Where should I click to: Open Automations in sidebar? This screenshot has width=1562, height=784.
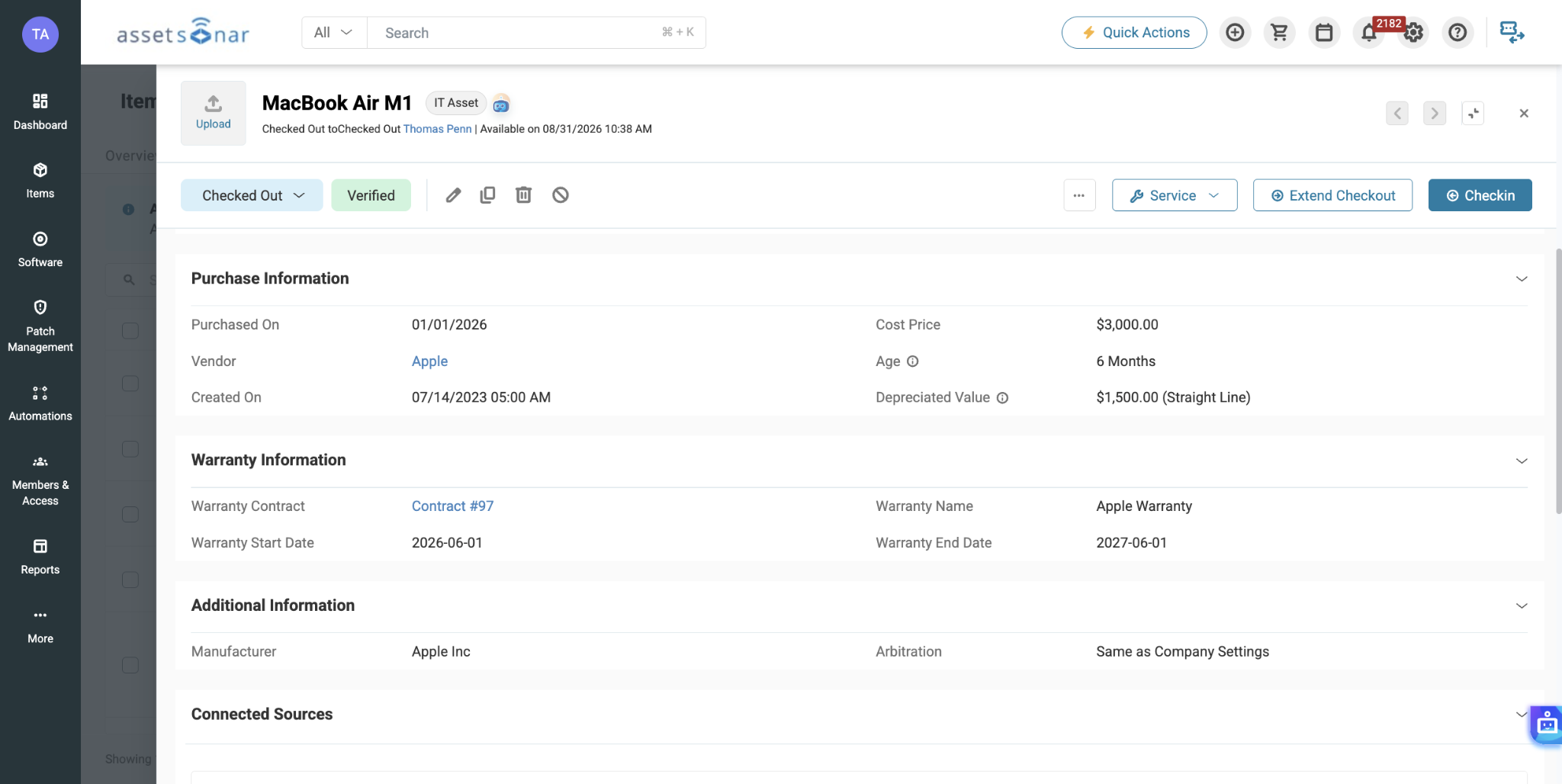coord(40,403)
